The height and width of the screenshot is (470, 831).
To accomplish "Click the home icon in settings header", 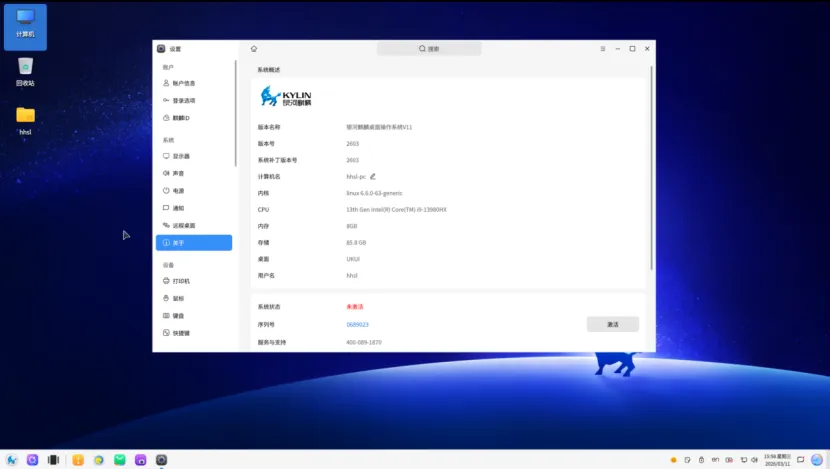I will click(x=254, y=49).
